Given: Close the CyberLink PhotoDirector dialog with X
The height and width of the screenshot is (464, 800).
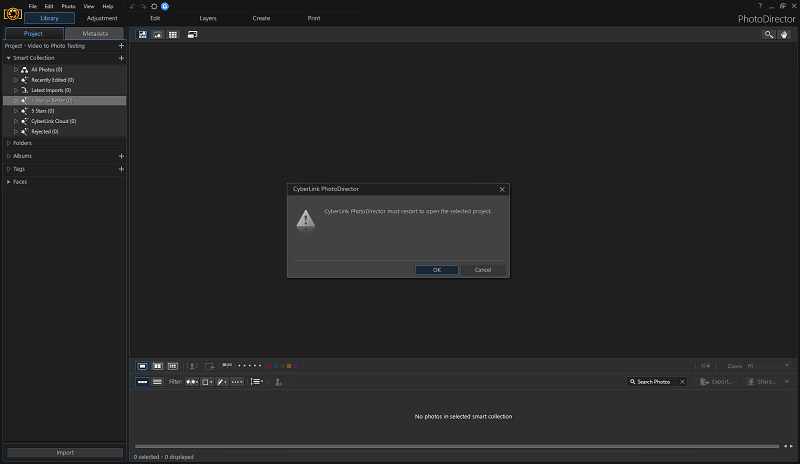Looking at the screenshot, I should click(x=502, y=189).
